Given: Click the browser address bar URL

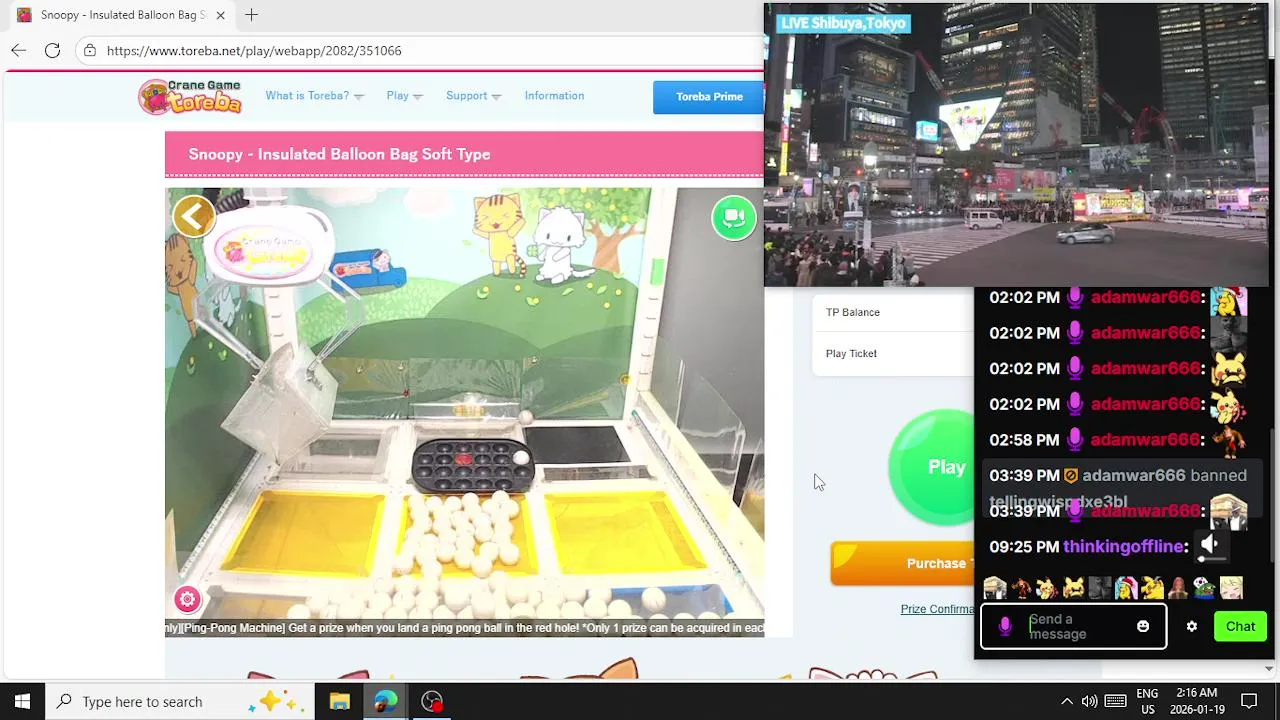Looking at the screenshot, I should point(254,50).
